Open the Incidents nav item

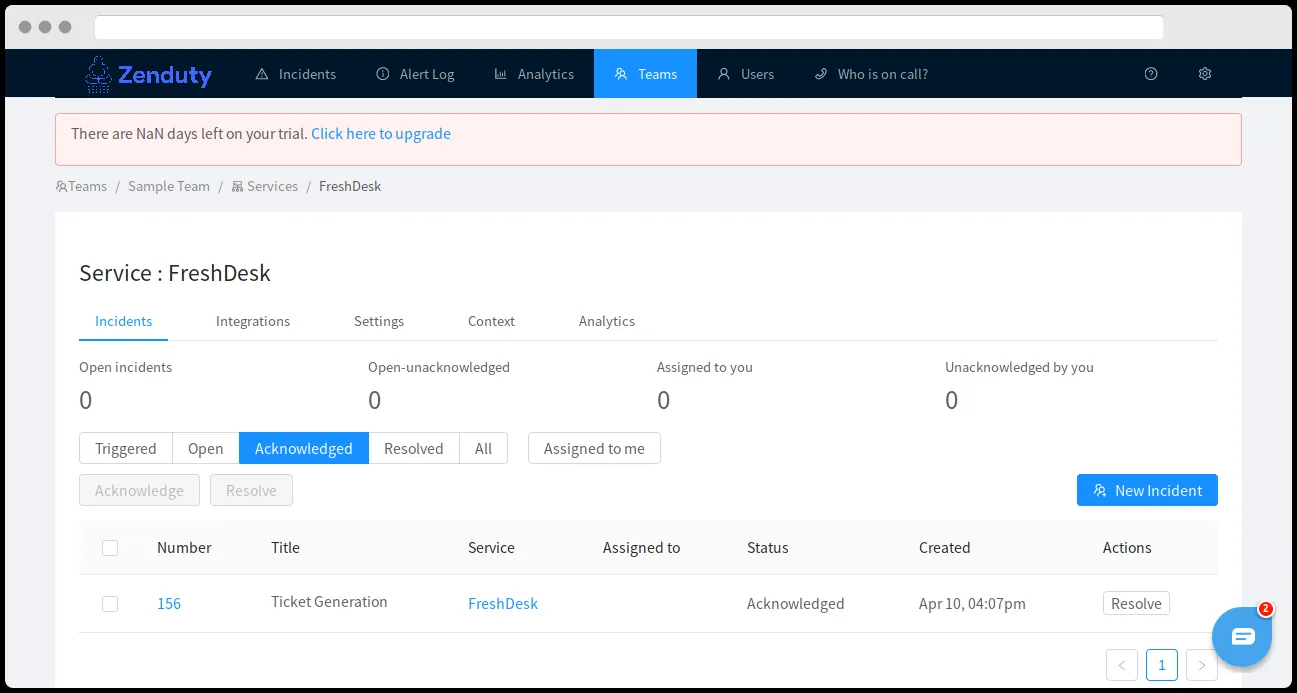[296, 74]
